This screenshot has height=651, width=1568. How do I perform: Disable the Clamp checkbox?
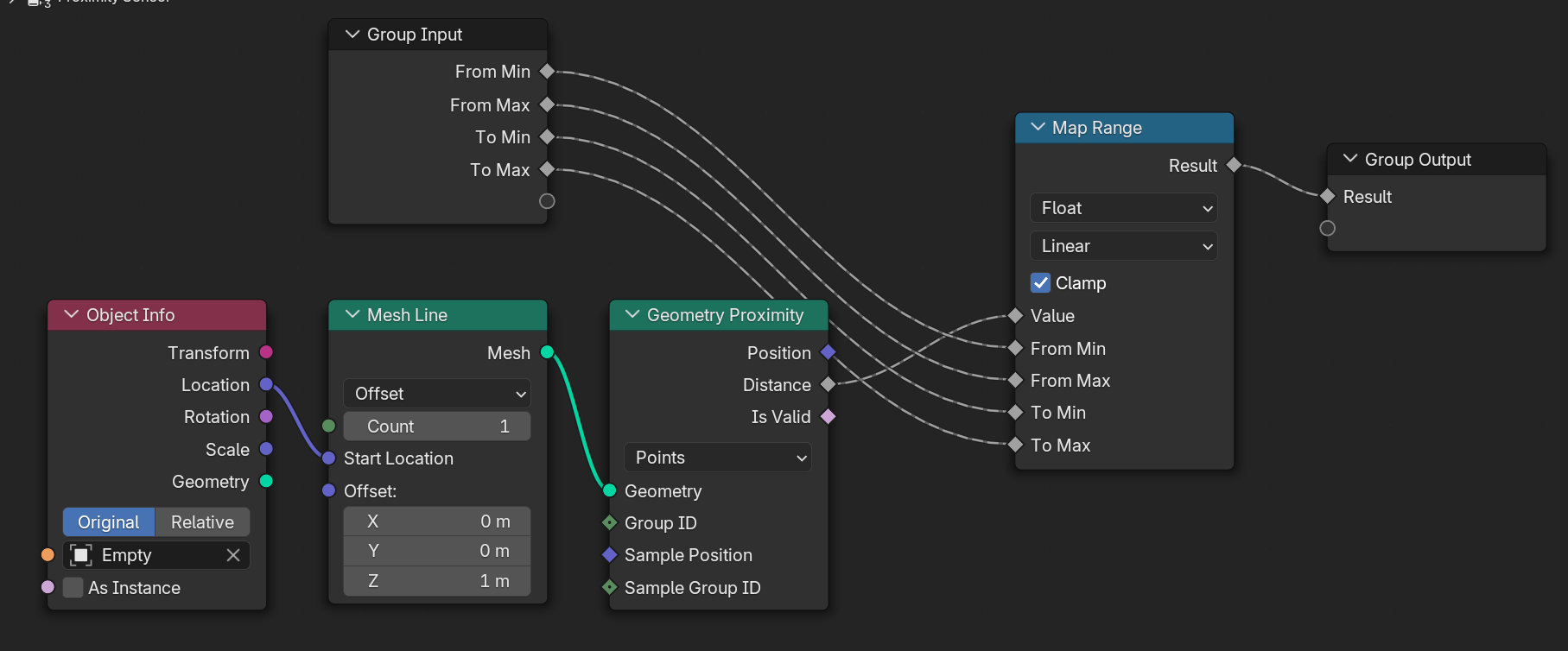pos(1041,283)
